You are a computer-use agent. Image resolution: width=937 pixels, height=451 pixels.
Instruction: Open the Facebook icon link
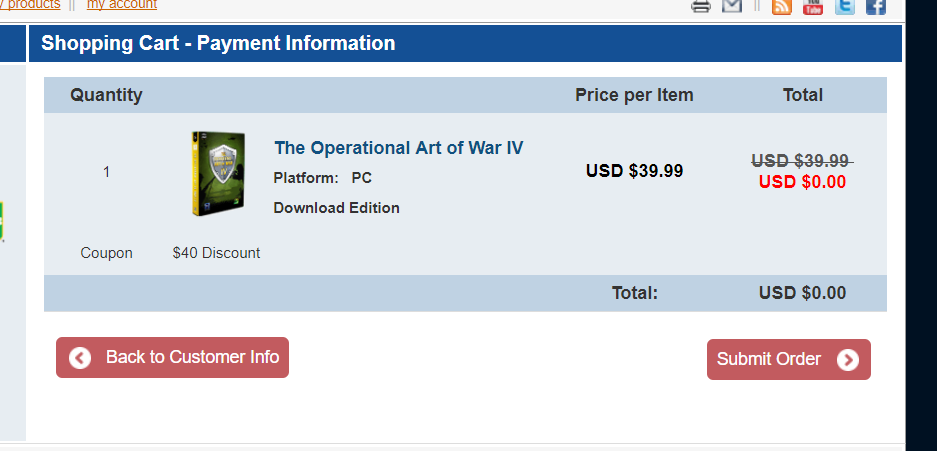pyautogui.click(x=876, y=6)
